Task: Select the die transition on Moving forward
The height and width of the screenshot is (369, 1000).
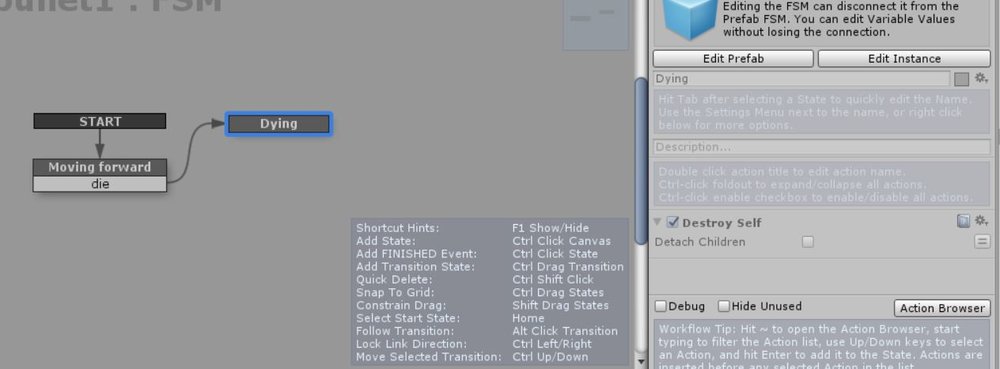Action: coord(100,184)
